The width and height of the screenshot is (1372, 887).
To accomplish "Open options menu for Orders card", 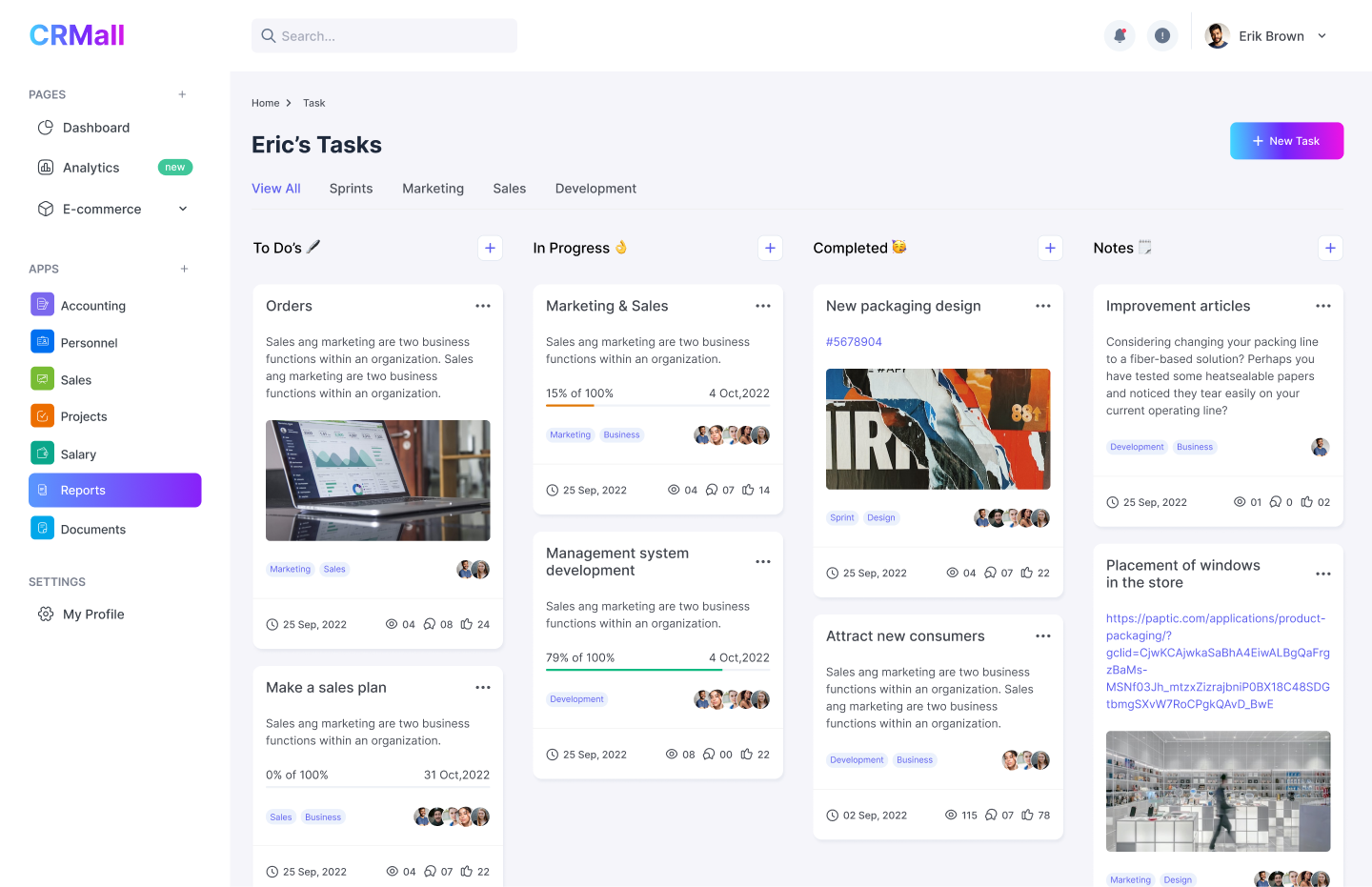I will pos(483,306).
